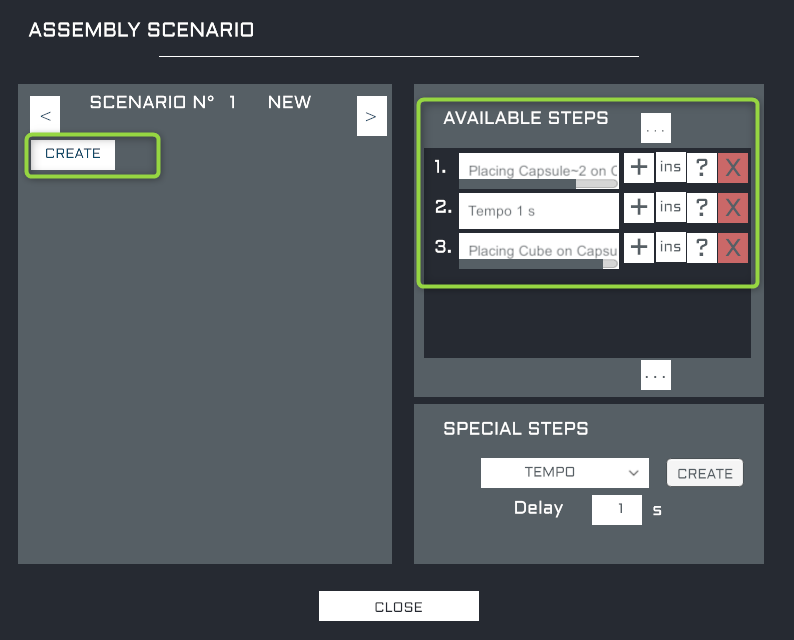Viewport: 794px width, 640px height.
Task: Delete step 3 Placing Cube with red X
Action: click(x=733, y=248)
